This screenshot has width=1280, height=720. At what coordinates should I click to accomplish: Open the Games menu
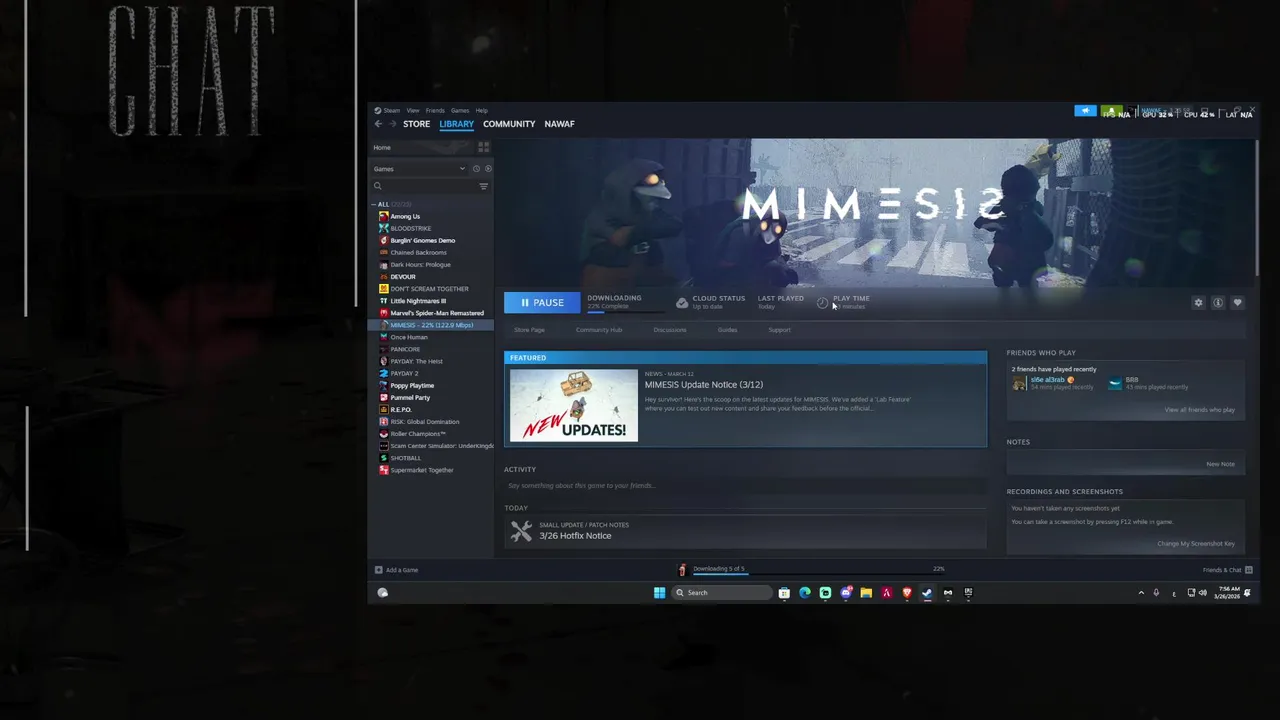(x=460, y=111)
